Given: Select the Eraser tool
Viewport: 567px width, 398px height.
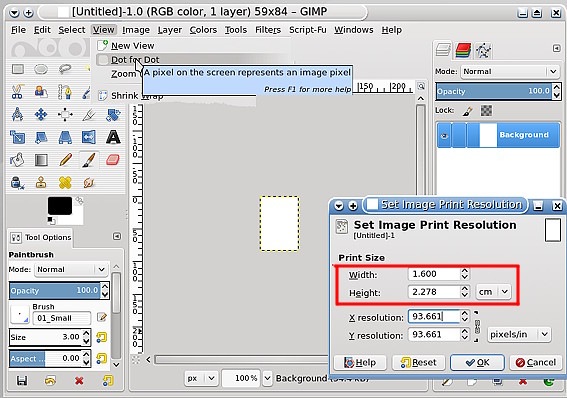Looking at the screenshot, I should 113,160.
